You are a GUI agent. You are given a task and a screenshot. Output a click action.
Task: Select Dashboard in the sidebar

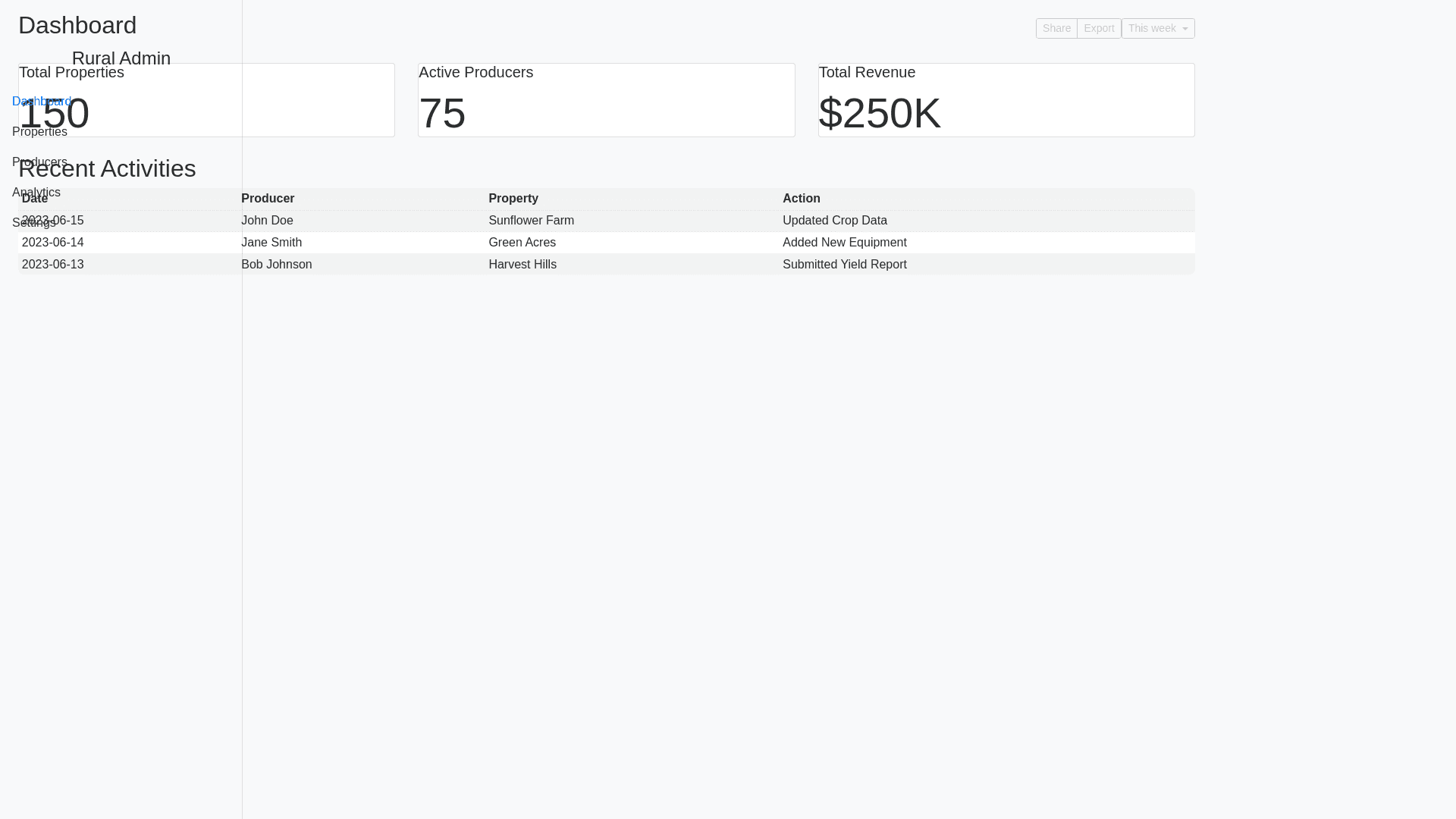coord(42,102)
